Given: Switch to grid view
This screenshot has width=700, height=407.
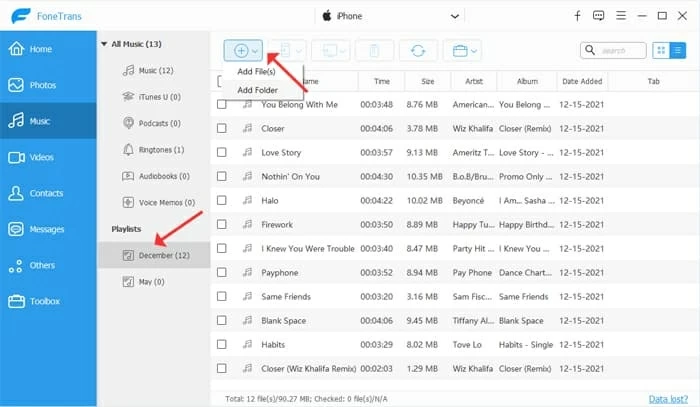Looking at the screenshot, I should pos(661,50).
